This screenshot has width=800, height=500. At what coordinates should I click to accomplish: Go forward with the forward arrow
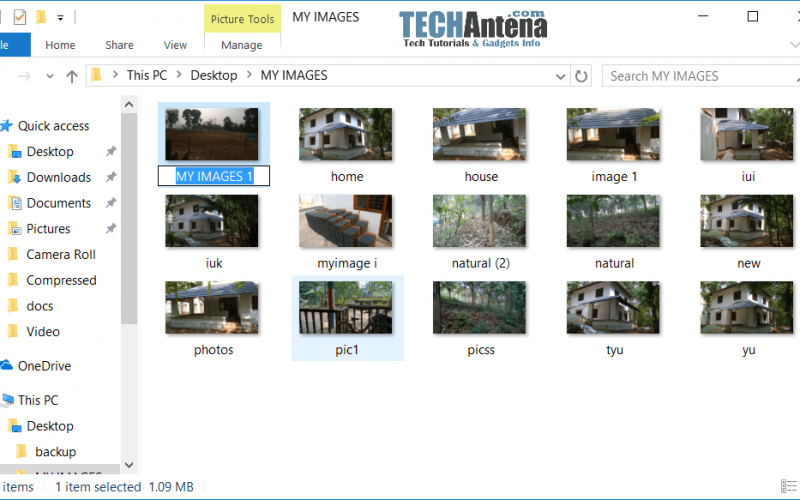click(x=24, y=77)
